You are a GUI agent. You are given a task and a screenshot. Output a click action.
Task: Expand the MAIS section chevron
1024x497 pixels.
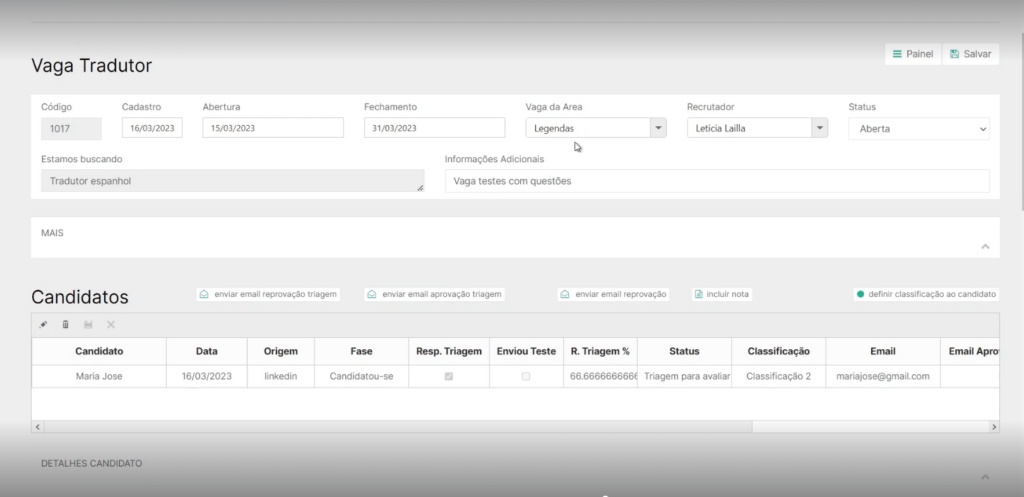(x=984, y=246)
